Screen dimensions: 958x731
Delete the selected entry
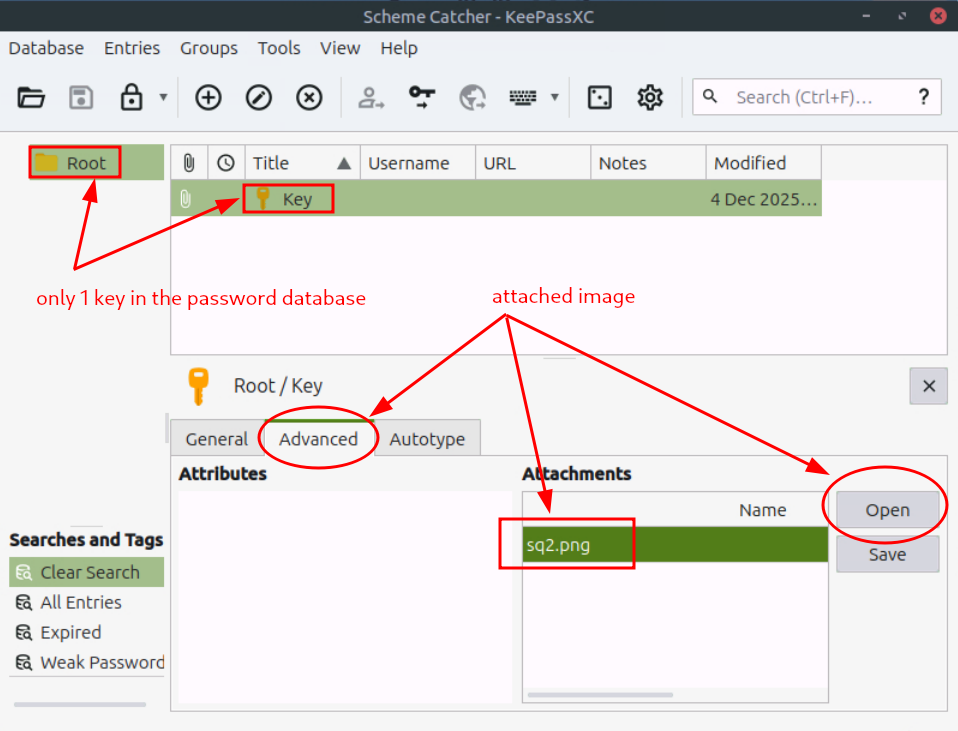pos(309,97)
